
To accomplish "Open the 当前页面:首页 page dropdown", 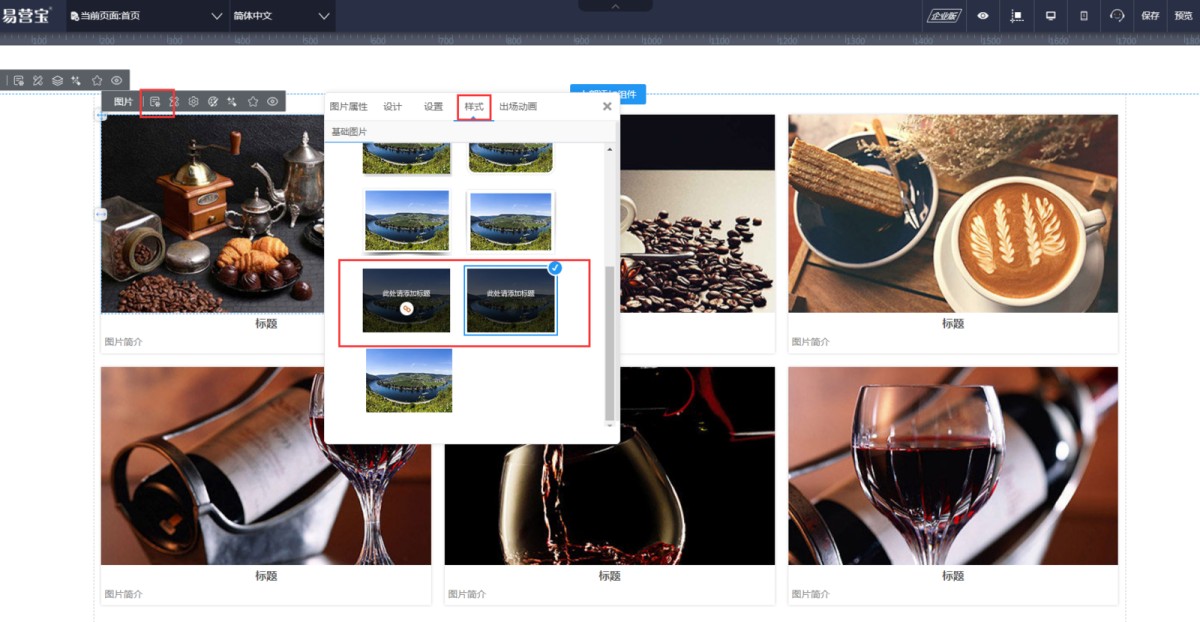I will [x=147, y=16].
